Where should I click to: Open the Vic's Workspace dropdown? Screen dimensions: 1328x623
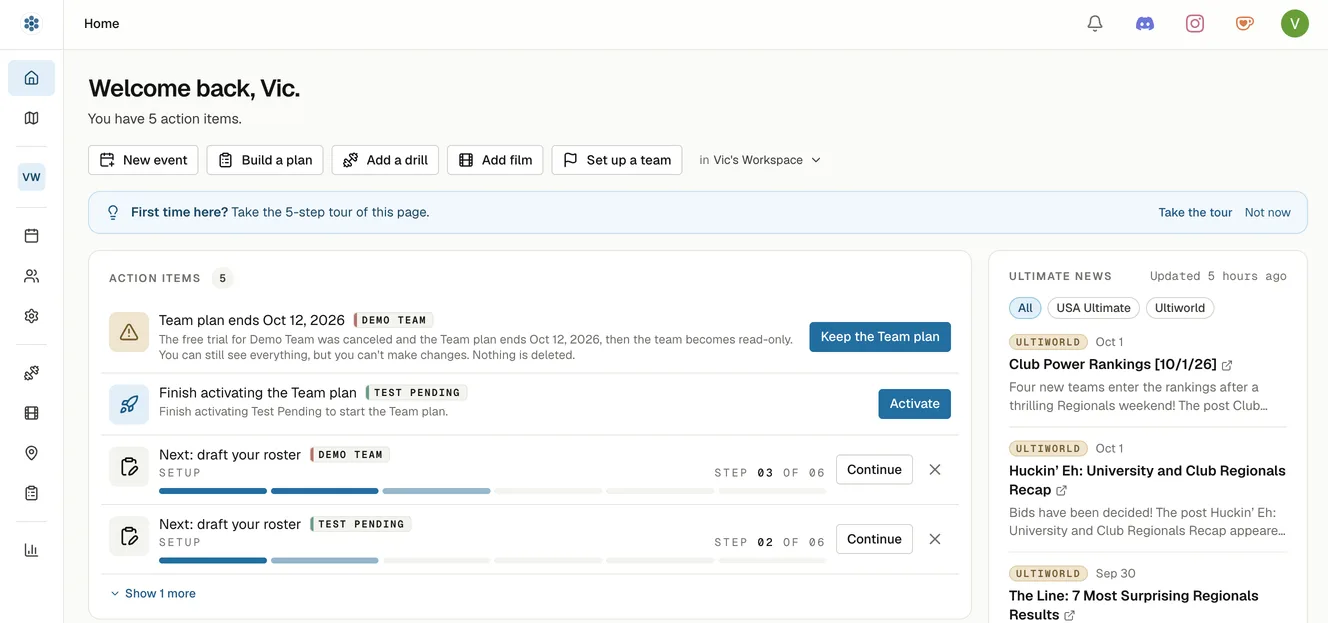coord(760,160)
